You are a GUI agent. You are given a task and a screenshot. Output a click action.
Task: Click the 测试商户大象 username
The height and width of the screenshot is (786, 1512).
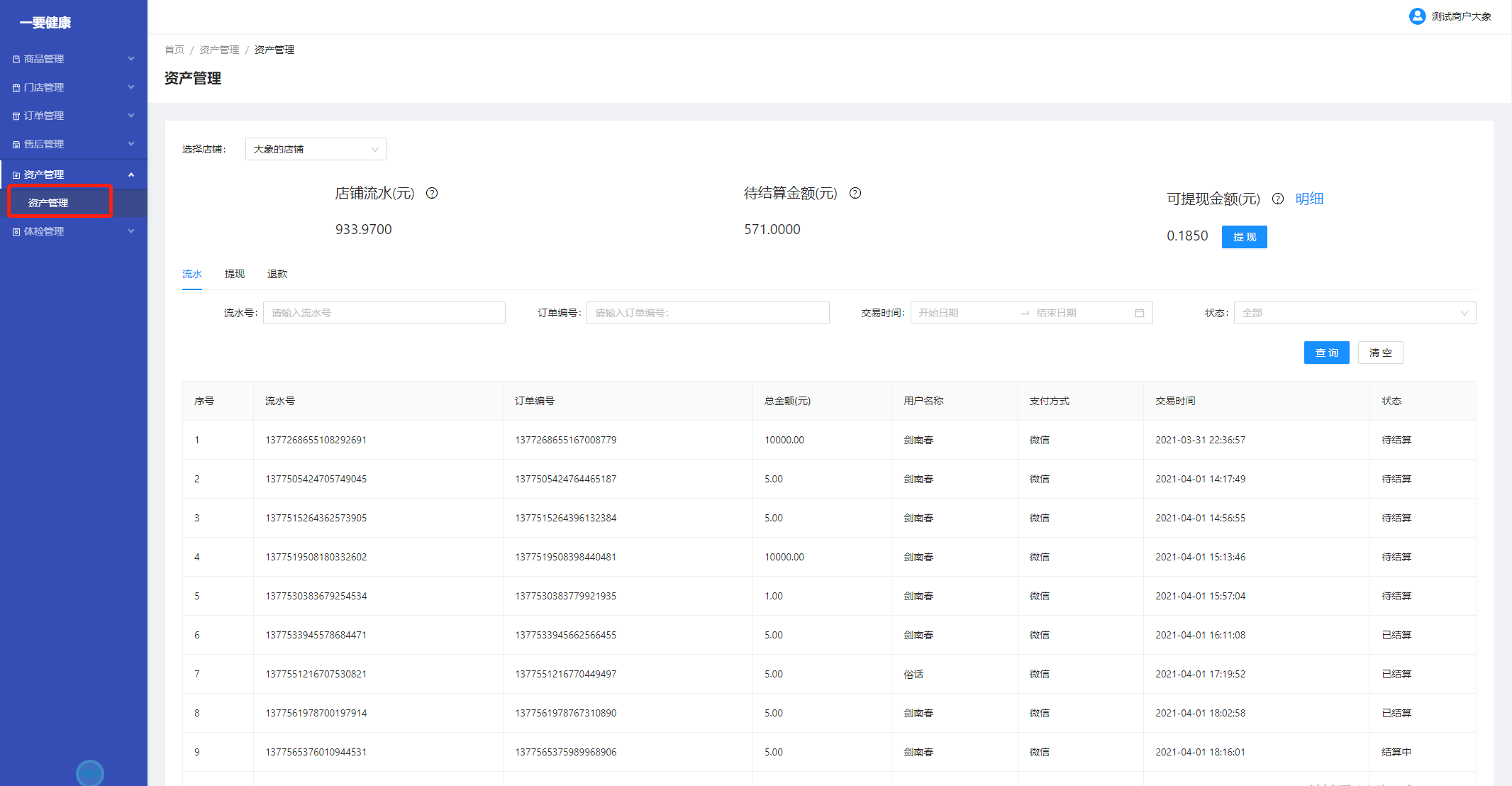coord(1461,16)
